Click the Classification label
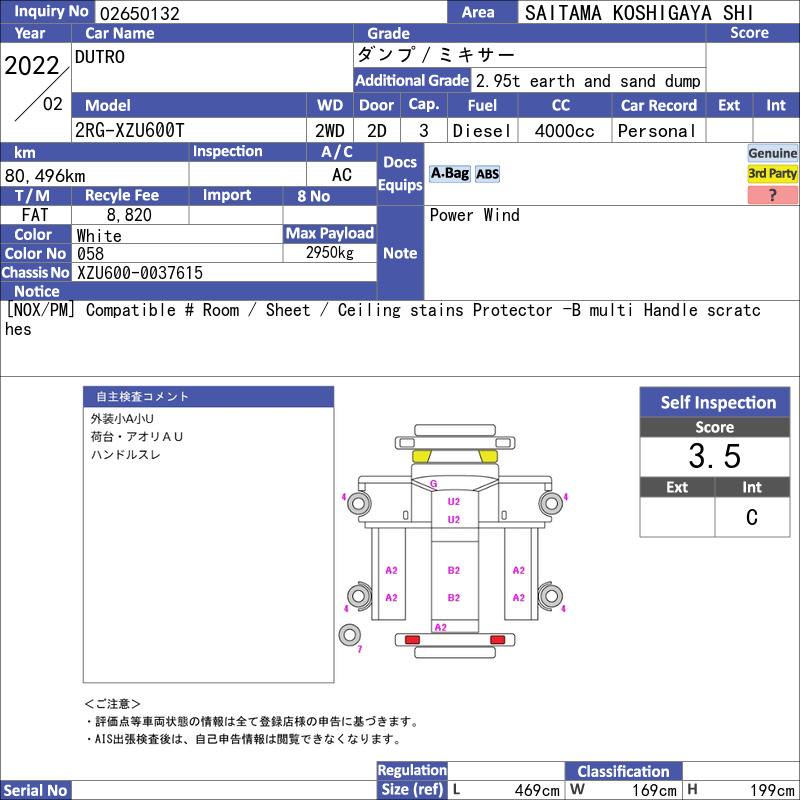Image resolution: width=800 pixels, height=800 pixels. pyautogui.click(x=623, y=771)
